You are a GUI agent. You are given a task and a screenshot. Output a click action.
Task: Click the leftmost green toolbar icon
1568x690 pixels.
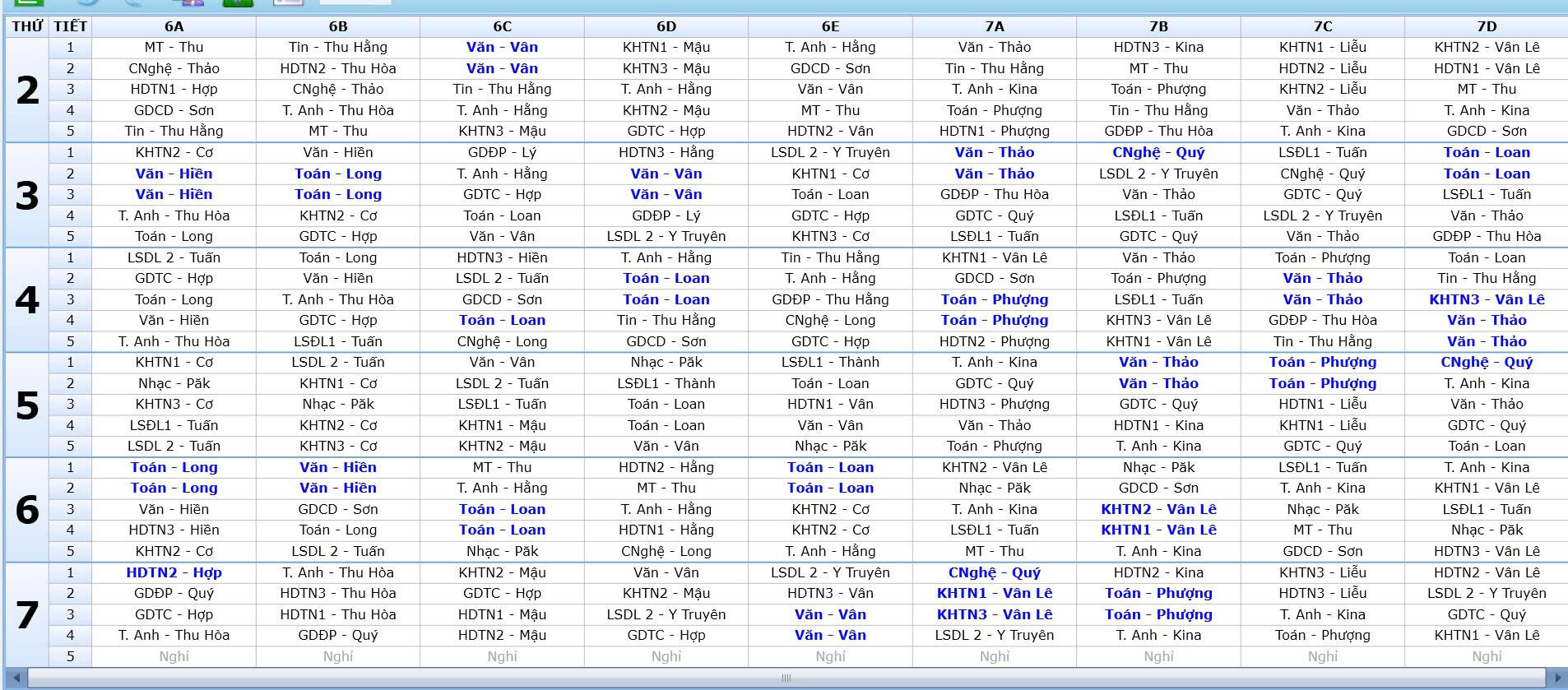point(29,2)
